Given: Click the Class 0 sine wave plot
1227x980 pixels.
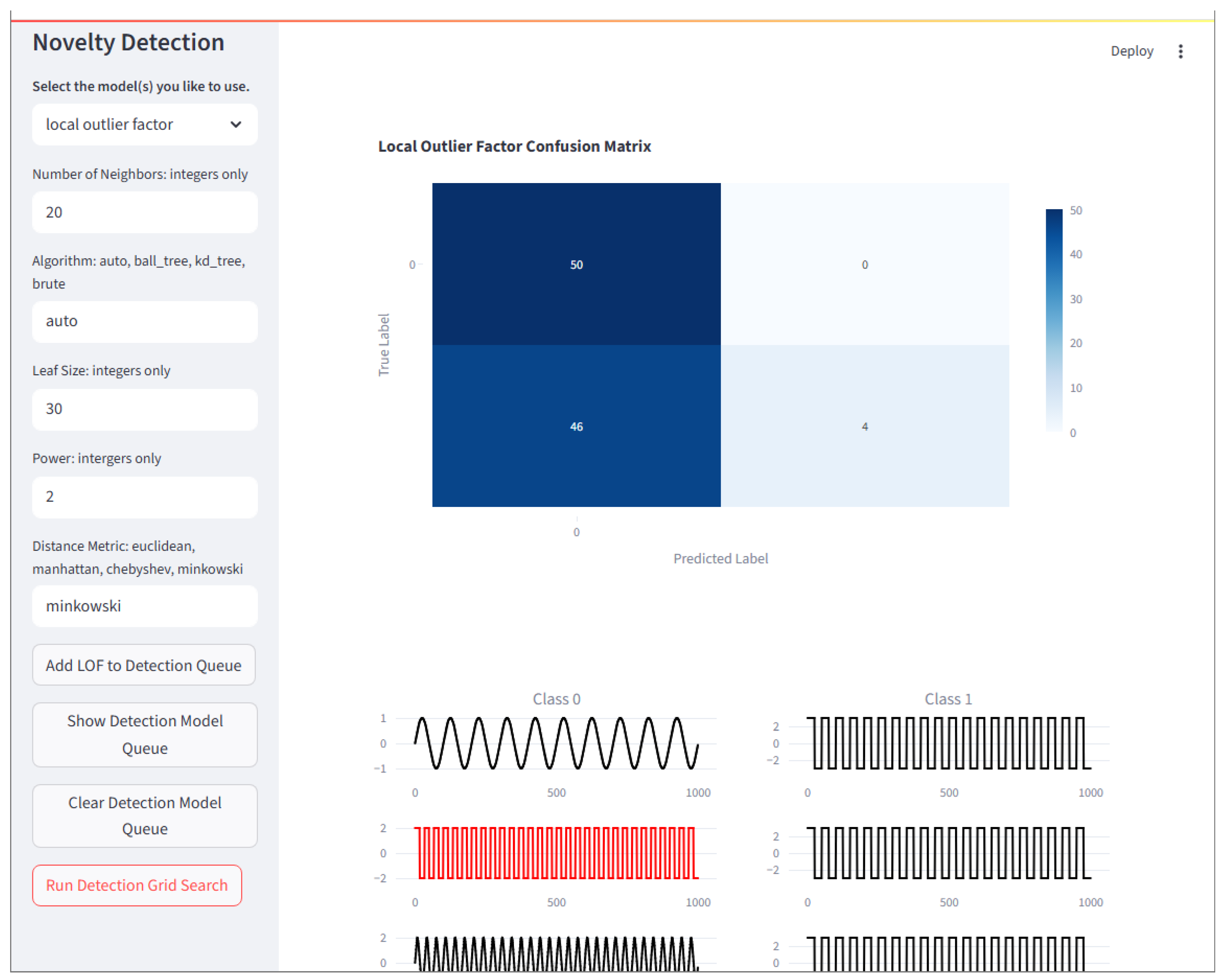Looking at the screenshot, I should pos(556,743).
